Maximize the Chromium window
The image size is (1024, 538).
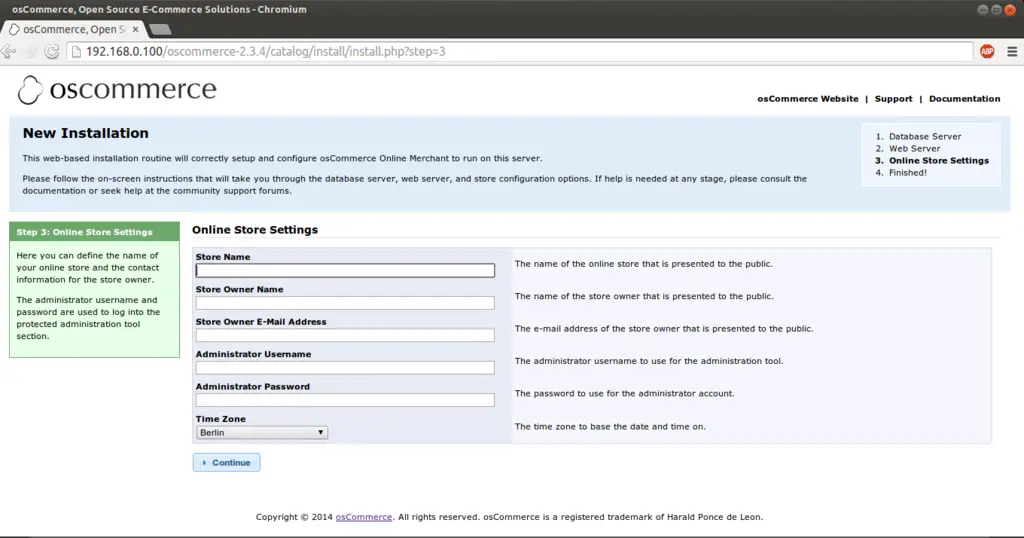click(996, 10)
